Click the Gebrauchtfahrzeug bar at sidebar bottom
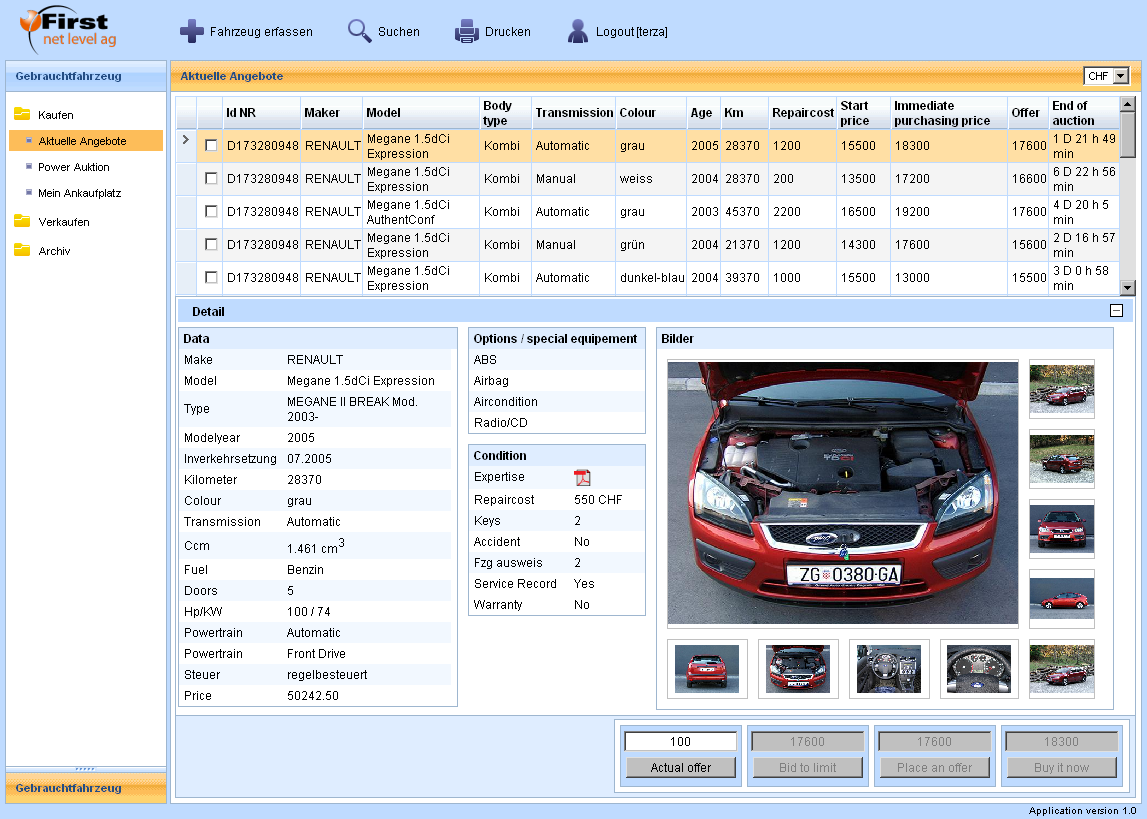 tap(85, 788)
